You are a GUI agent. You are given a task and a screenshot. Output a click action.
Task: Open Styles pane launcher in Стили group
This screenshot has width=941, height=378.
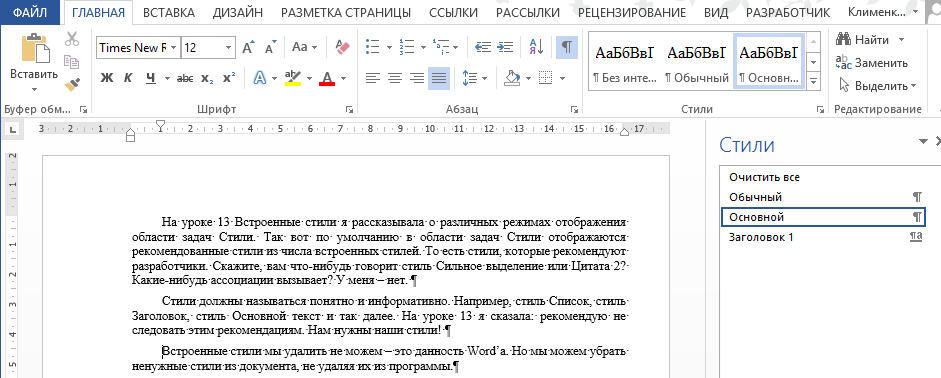(820, 110)
